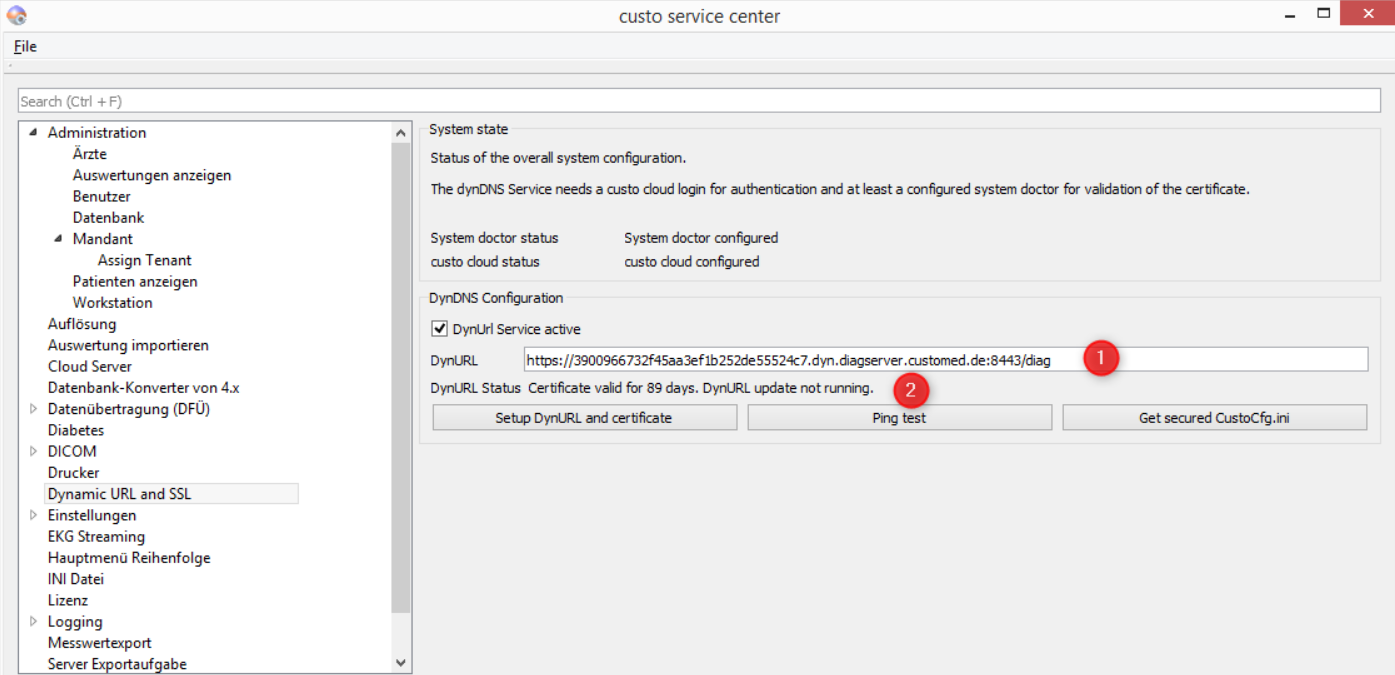Open Auswertung importieren tree item
The image size is (1395, 675).
(x=128, y=345)
